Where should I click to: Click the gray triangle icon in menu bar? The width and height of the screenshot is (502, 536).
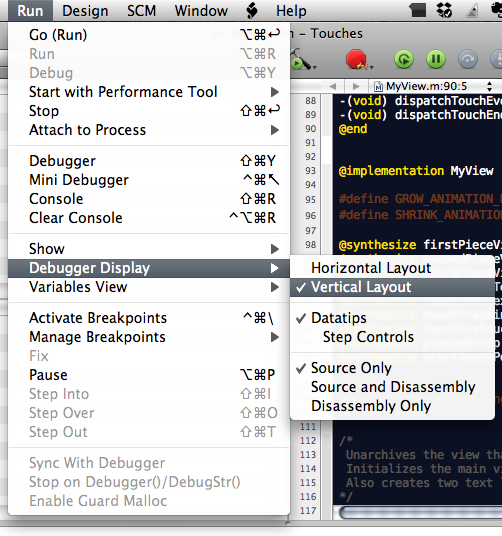pos(472,11)
